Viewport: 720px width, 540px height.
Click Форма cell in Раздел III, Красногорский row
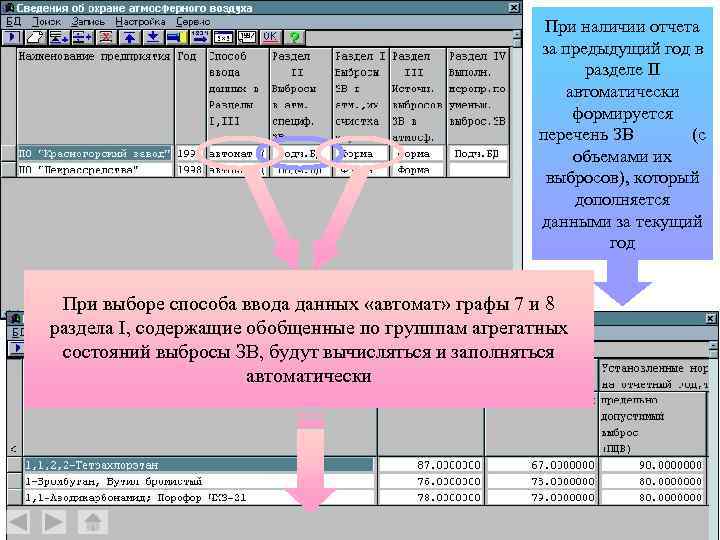pyautogui.click(x=417, y=153)
